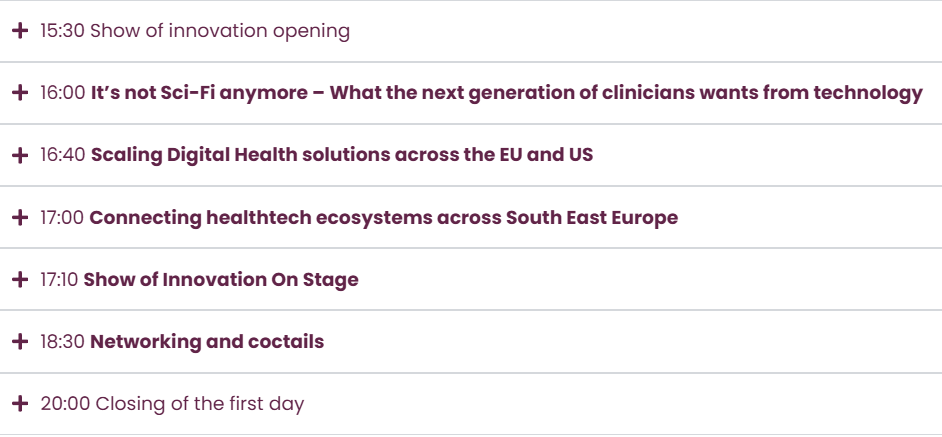Click the 20:00 schedule time
Screen dimensions: 942x437
point(65,404)
